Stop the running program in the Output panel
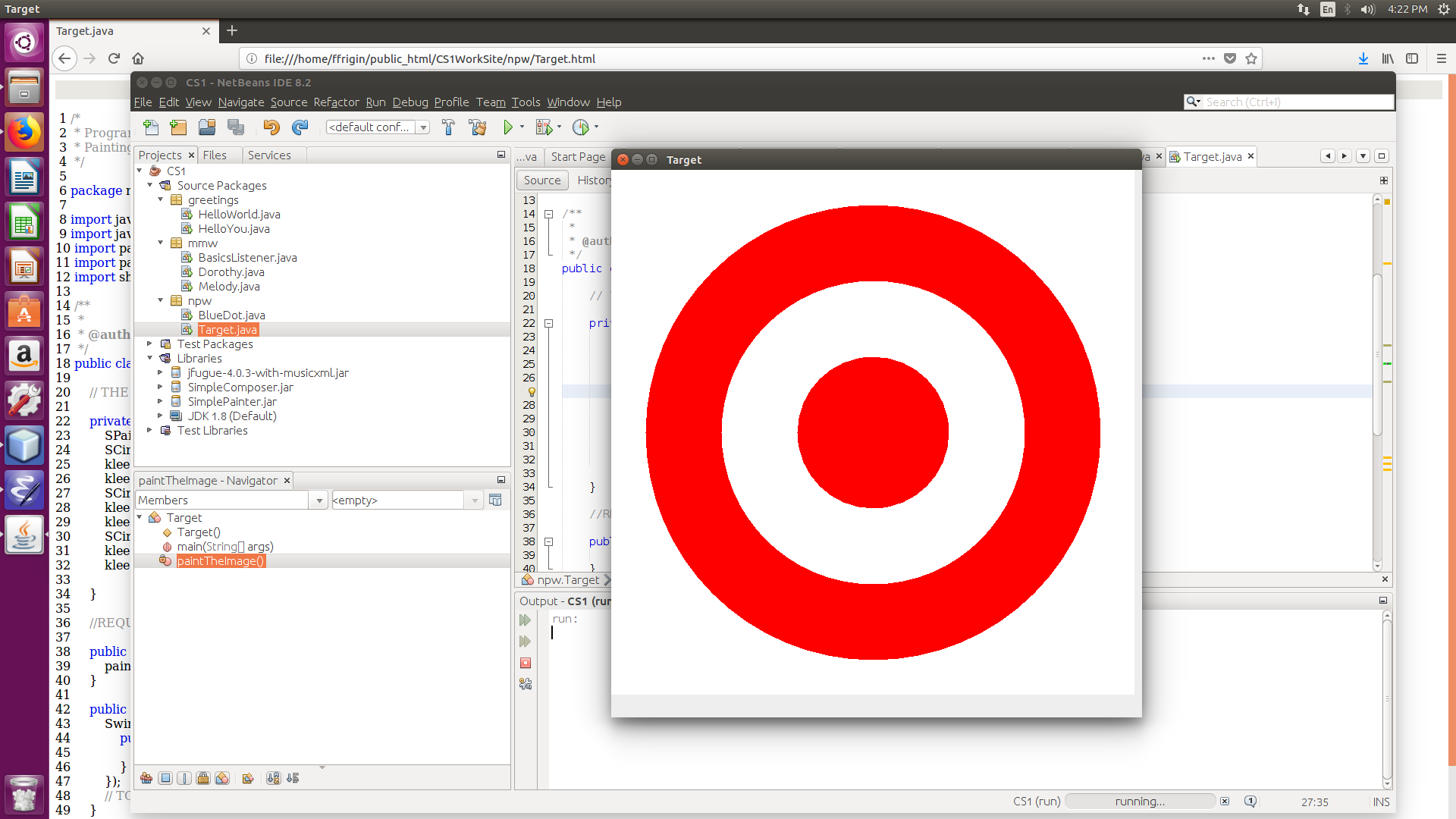1456x819 pixels. [525, 663]
